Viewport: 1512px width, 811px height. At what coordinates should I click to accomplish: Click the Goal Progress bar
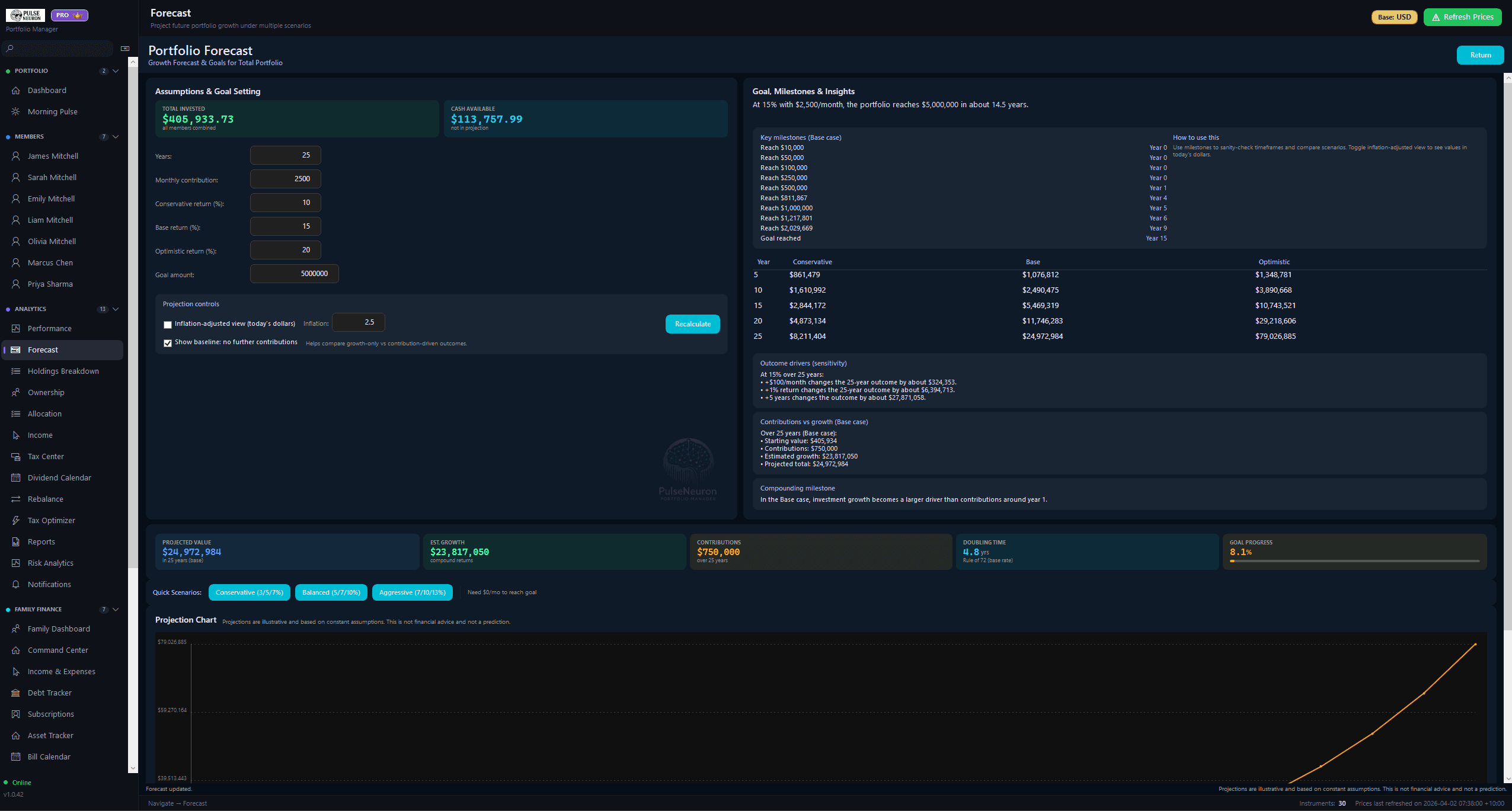coord(1354,561)
